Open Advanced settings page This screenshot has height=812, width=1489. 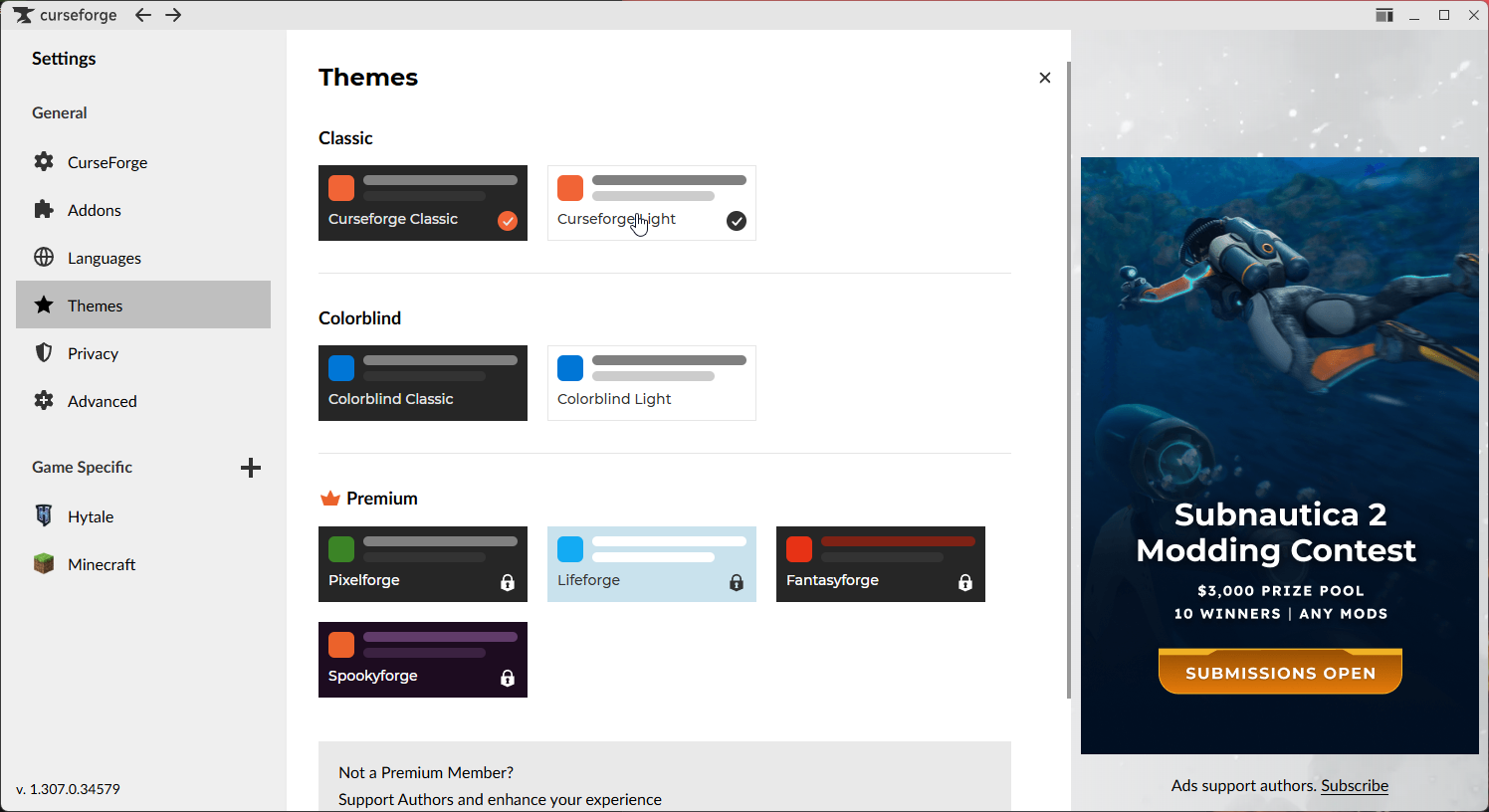[x=143, y=400]
